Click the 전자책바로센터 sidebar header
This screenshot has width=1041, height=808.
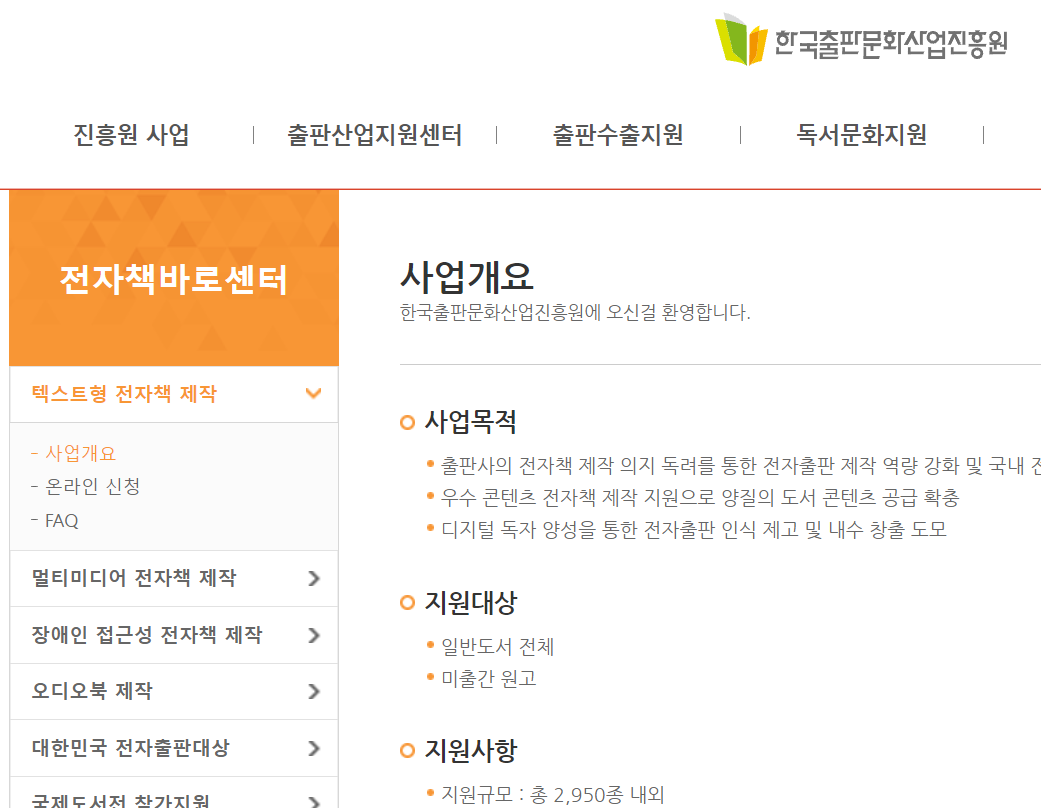click(174, 278)
